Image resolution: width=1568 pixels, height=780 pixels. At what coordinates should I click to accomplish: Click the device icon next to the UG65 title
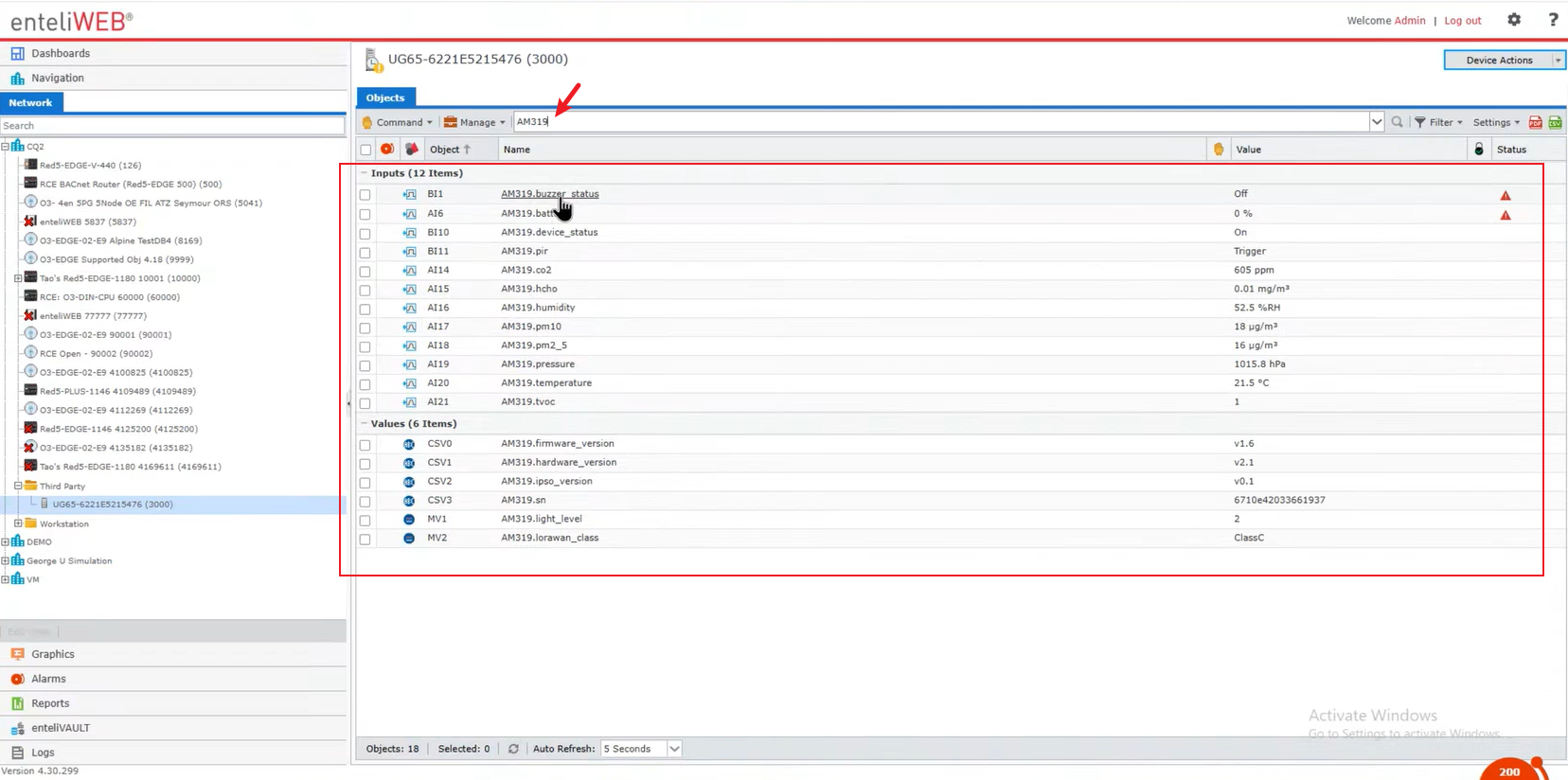373,61
